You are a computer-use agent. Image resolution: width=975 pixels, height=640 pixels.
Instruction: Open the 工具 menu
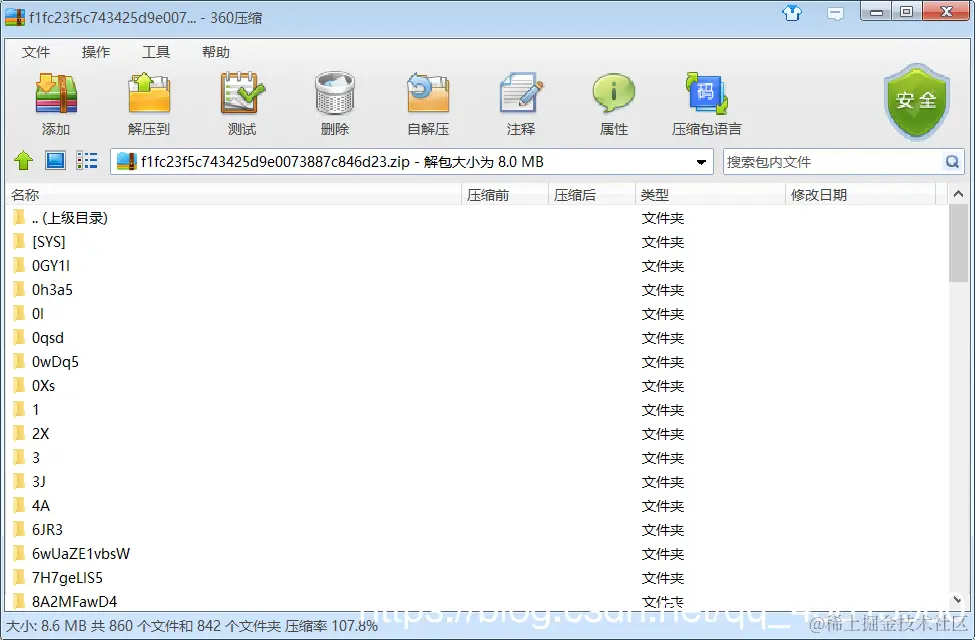[155, 52]
